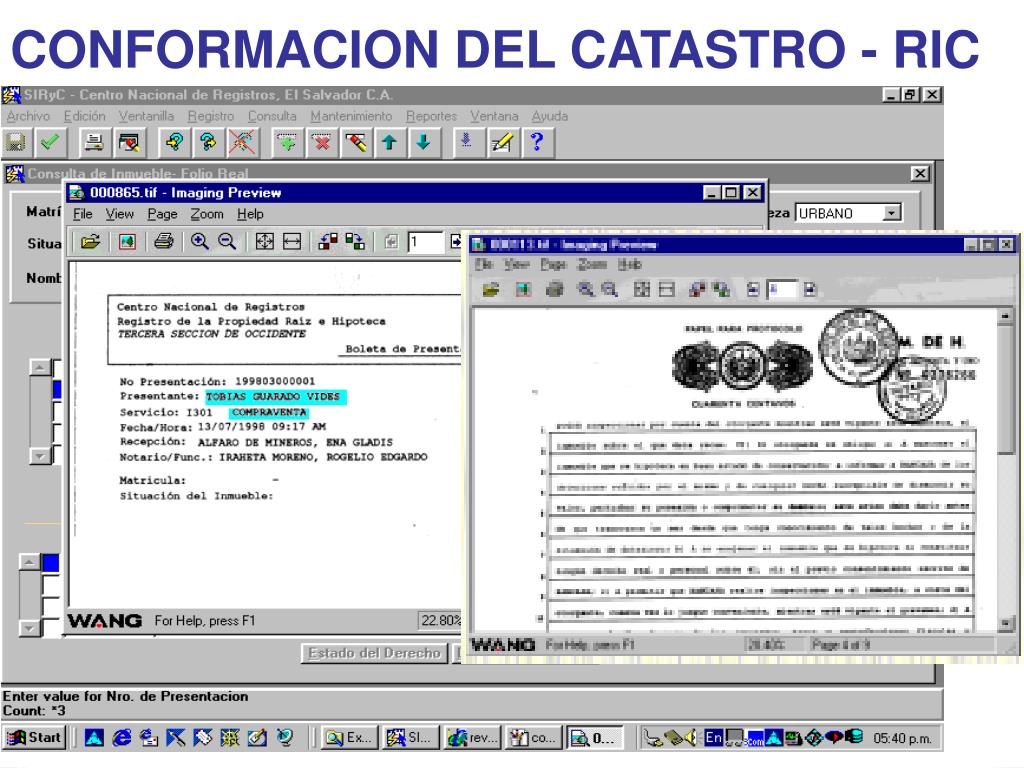1024x768 pixels.
Task: Click the highlighted COMPRAVENTA text
Action: click(x=269, y=412)
